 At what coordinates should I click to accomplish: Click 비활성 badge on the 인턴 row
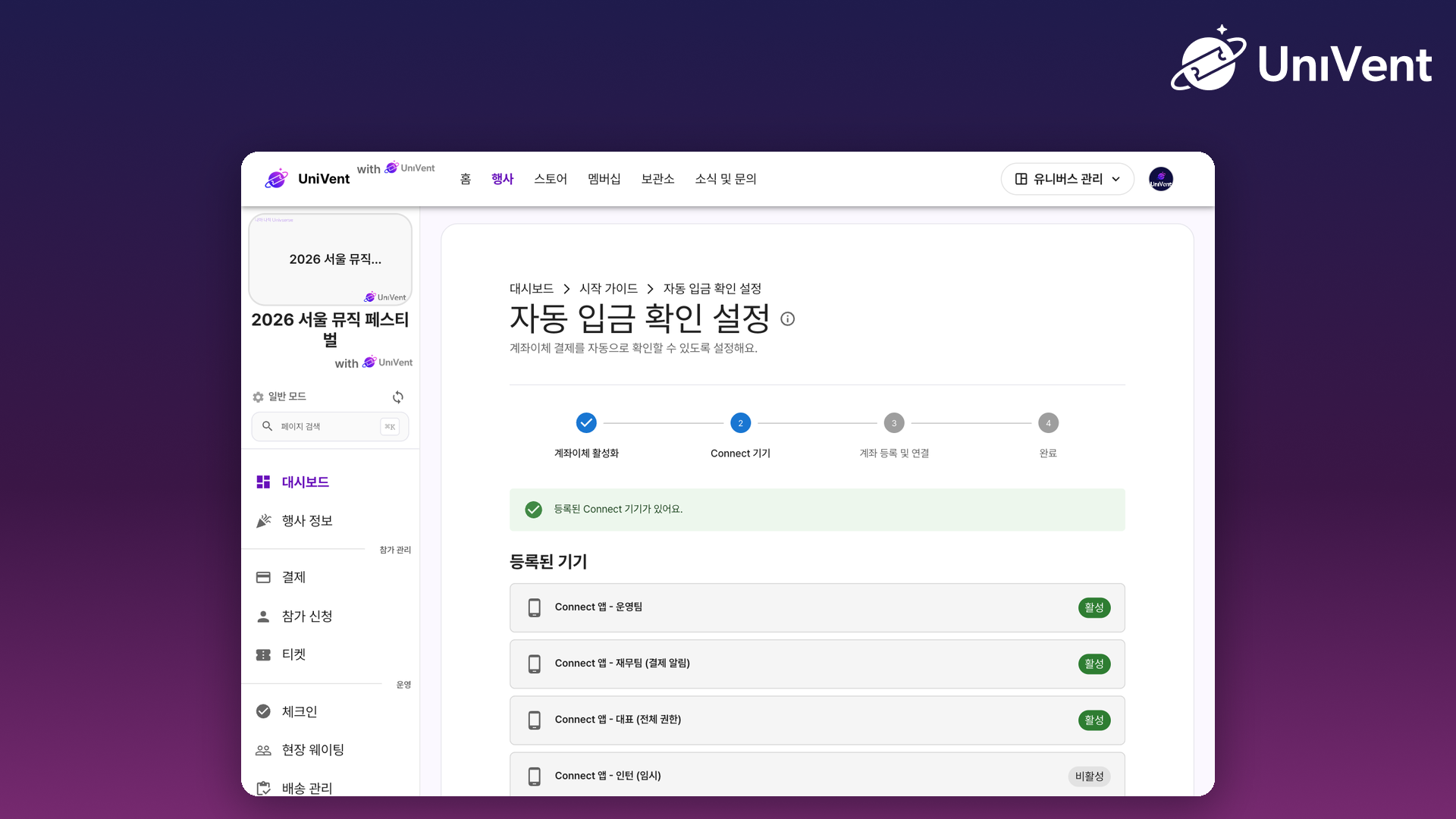tap(1090, 777)
